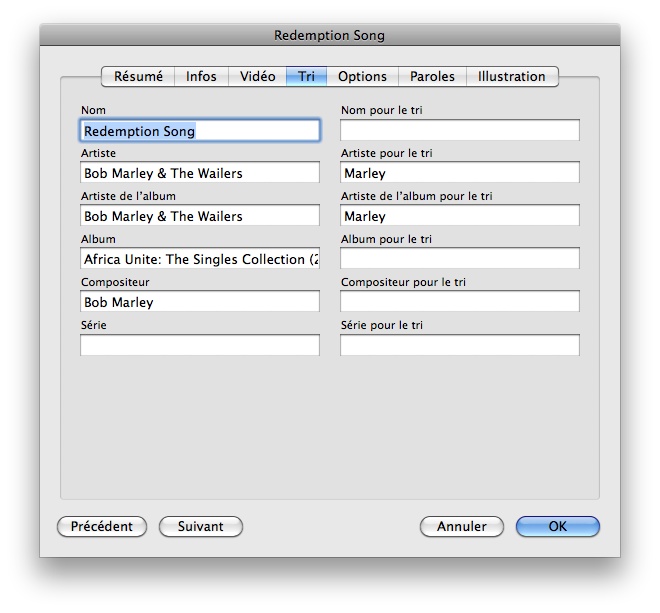Open the Paroles tab
Screen dimensions: 660x613
tap(432, 77)
